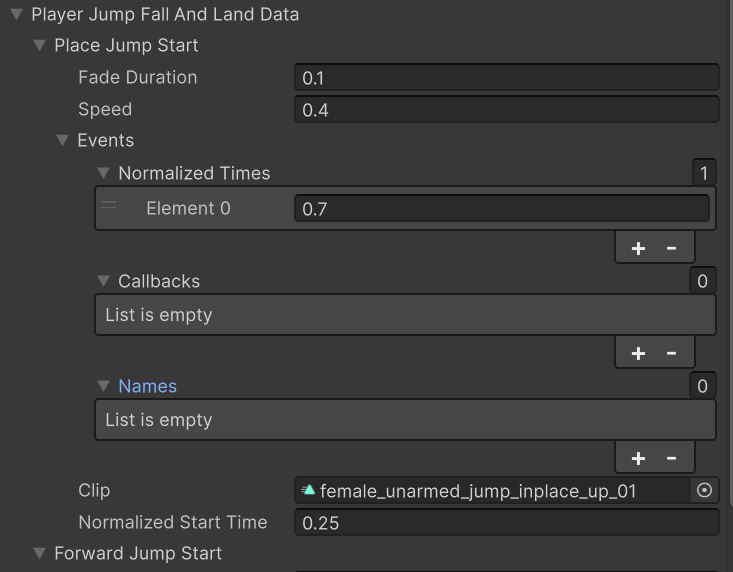Collapse the Names list foldout

point(103,386)
